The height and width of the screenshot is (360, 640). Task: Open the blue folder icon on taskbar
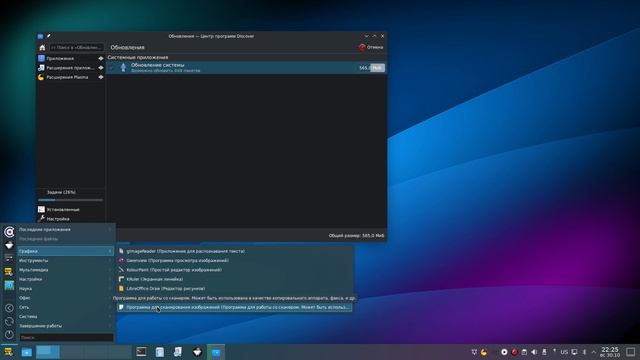(x=27, y=352)
